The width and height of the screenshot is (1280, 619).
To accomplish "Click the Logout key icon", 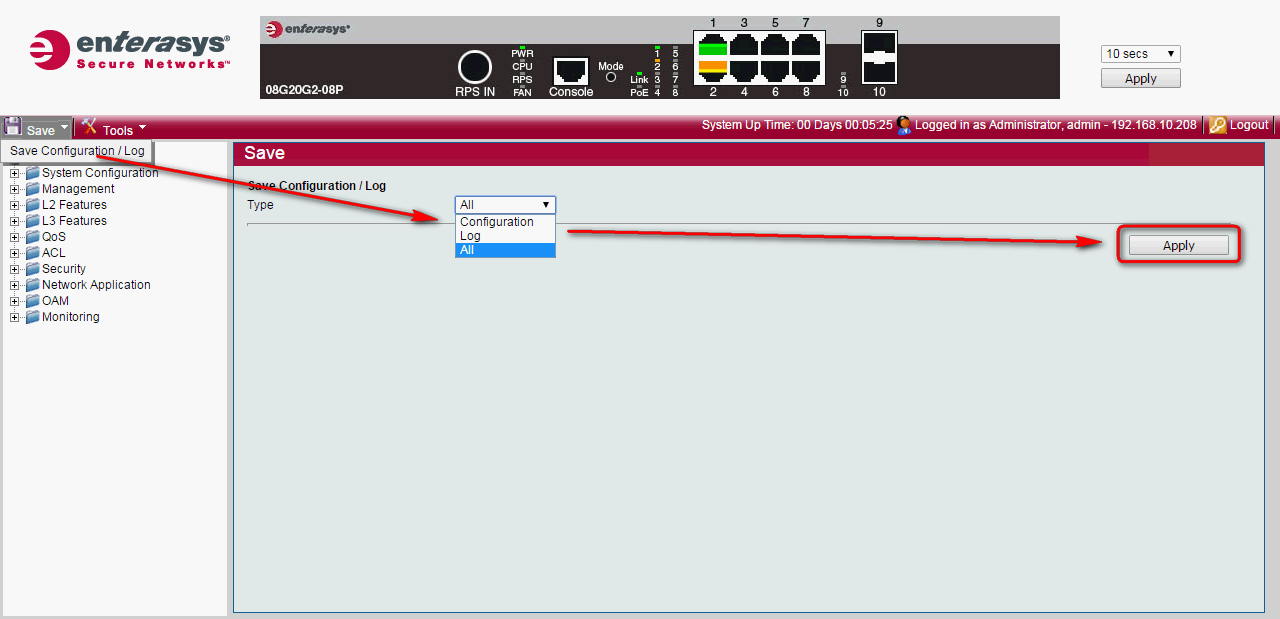I will (1217, 125).
